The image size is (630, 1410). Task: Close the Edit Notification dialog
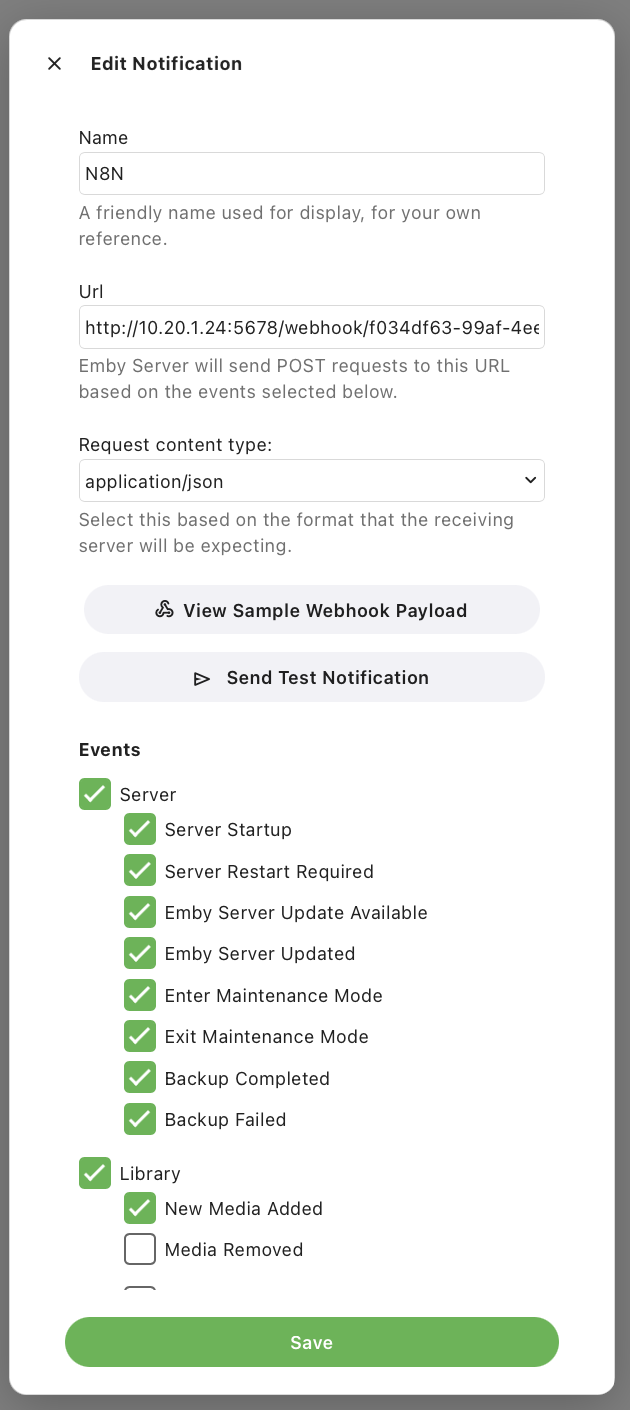55,64
